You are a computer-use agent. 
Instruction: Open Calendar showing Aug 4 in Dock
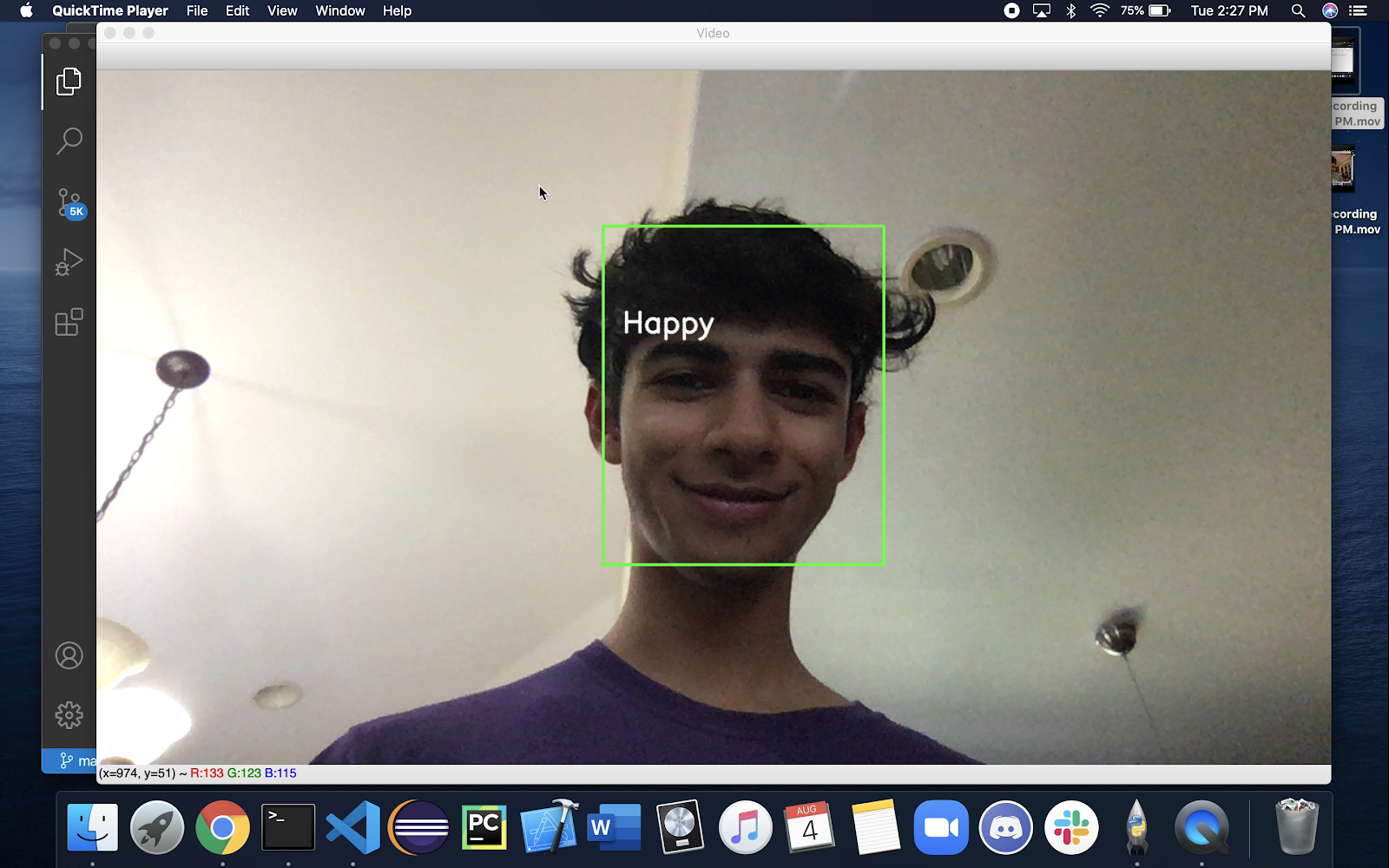(810, 827)
